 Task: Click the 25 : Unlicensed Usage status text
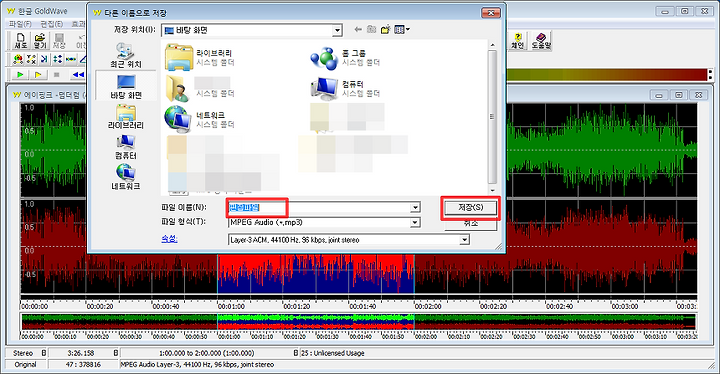pos(333,353)
